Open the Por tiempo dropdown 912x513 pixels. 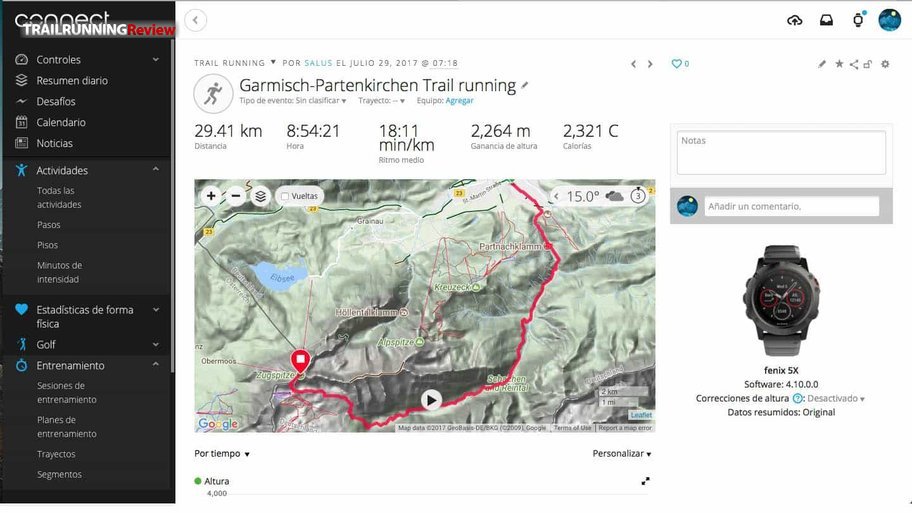pyautogui.click(x=222, y=454)
